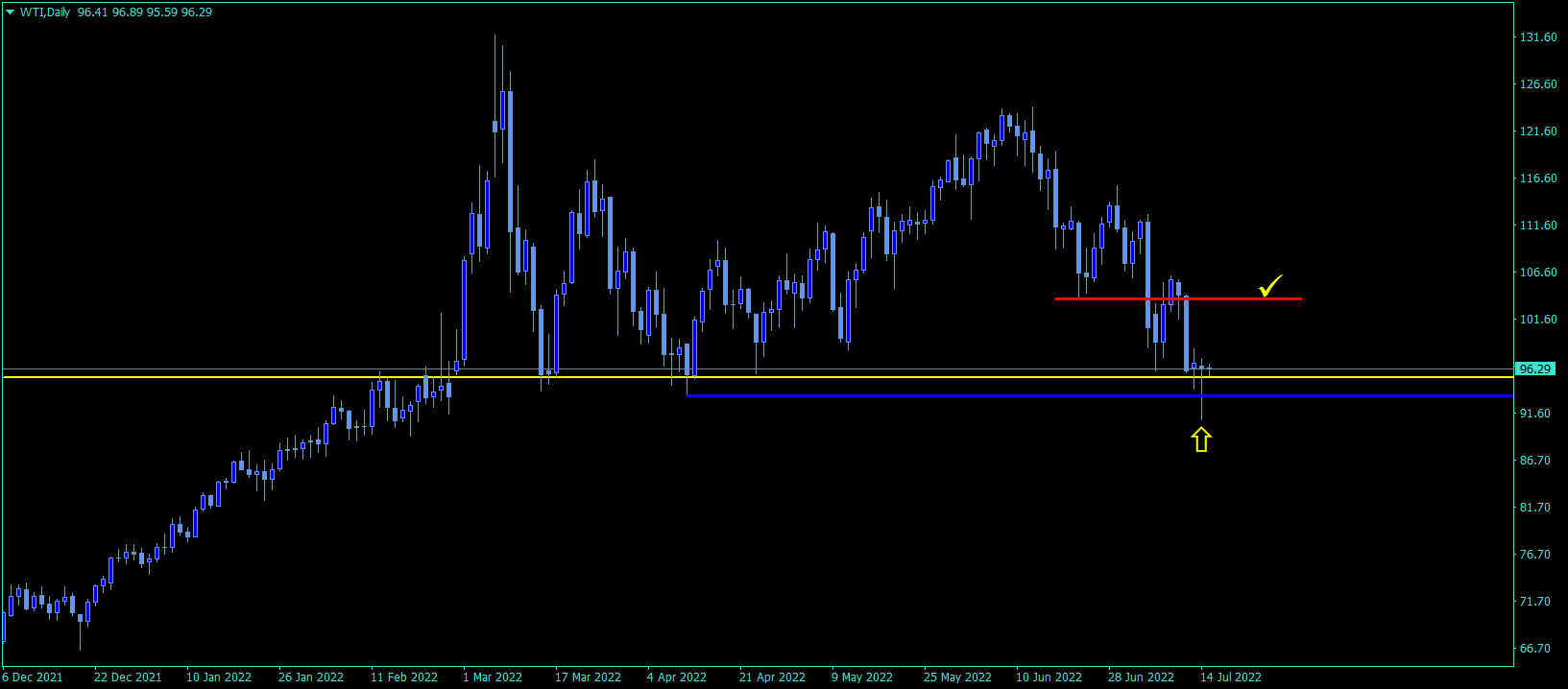Click the low value 95.59 in header
Screen dimensions: 1568x689
(162, 12)
